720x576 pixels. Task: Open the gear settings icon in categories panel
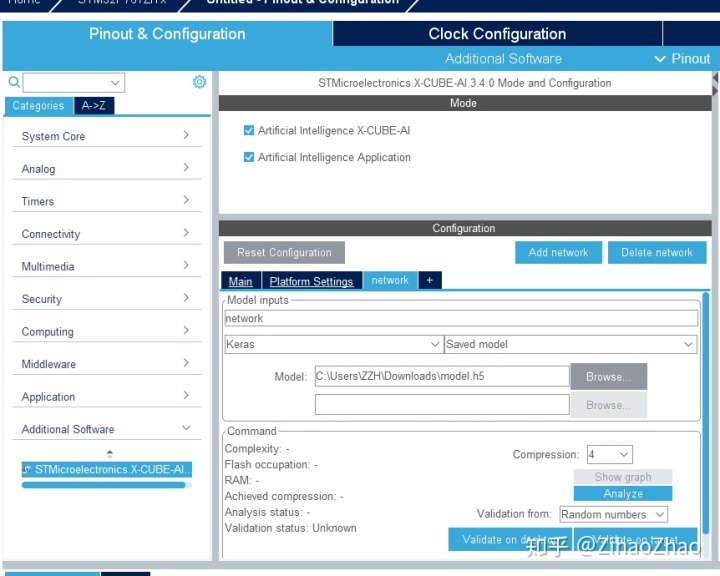tap(199, 82)
